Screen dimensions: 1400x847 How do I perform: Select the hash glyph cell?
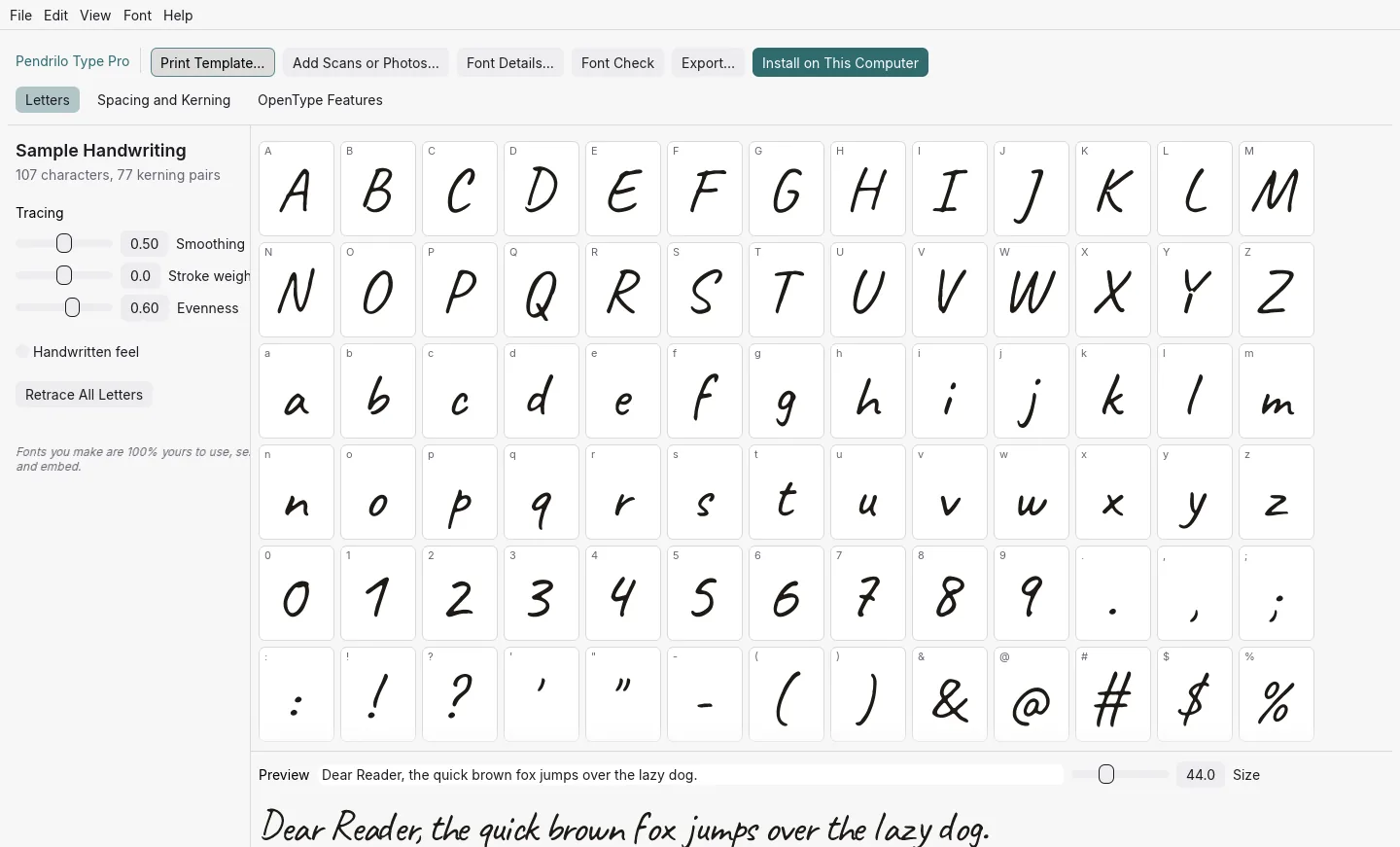pos(1113,694)
